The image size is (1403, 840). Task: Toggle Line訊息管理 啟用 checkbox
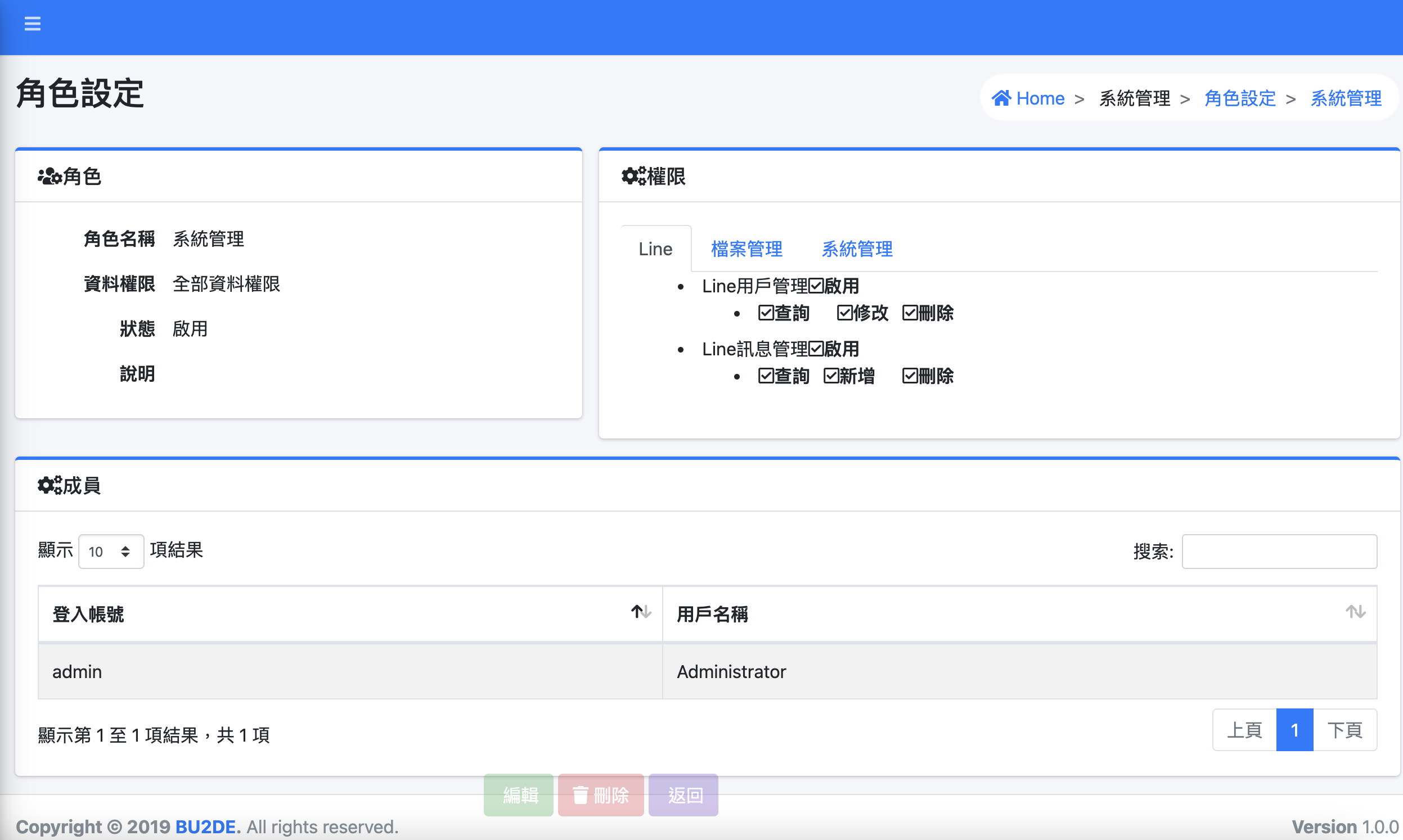[816, 349]
